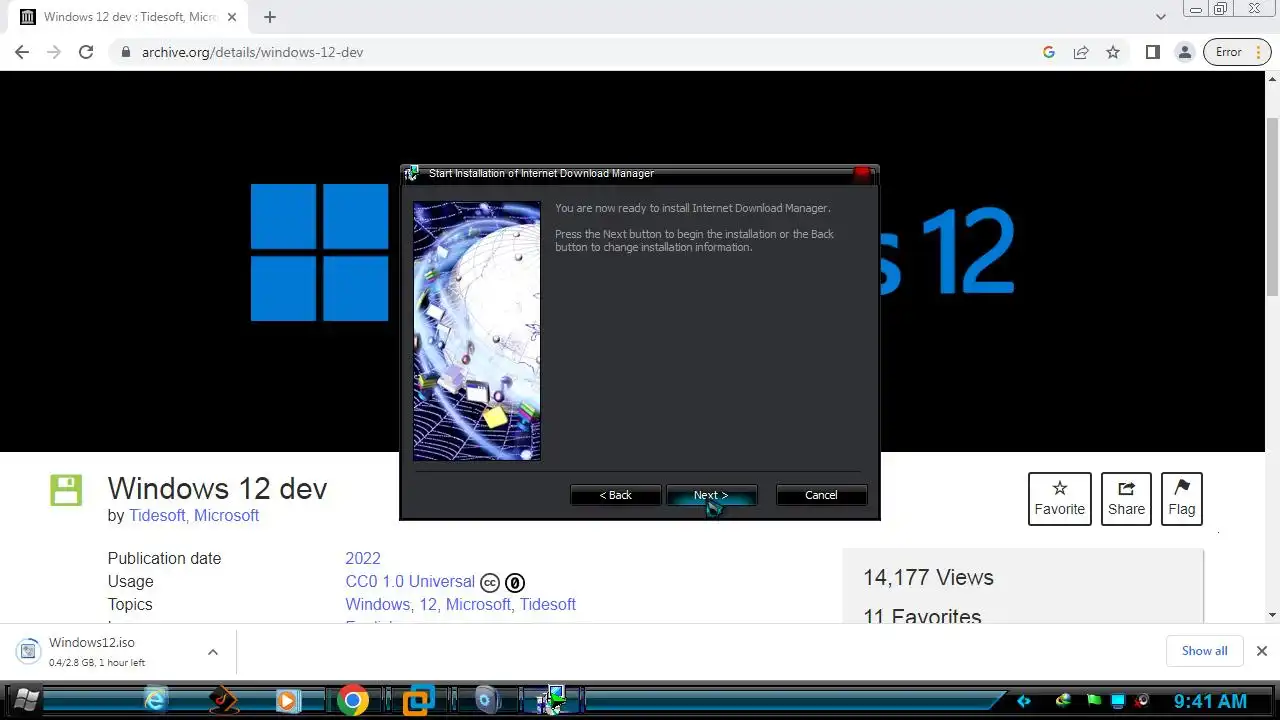Open the 2022 publication date link

pyautogui.click(x=363, y=558)
